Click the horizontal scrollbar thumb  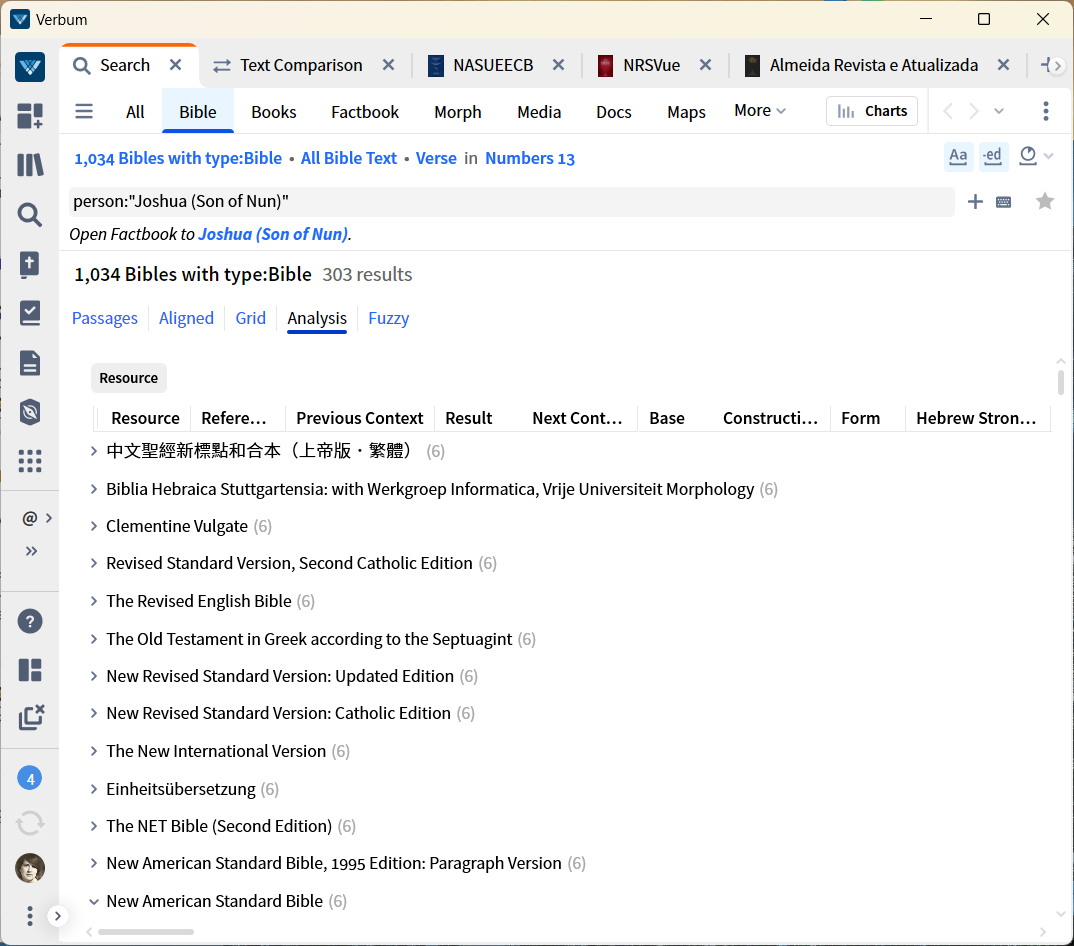tap(146, 932)
